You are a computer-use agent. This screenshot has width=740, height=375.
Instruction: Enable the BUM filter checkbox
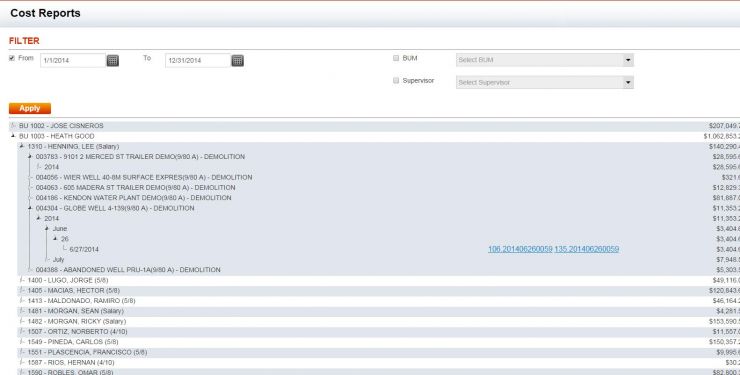click(x=396, y=58)
